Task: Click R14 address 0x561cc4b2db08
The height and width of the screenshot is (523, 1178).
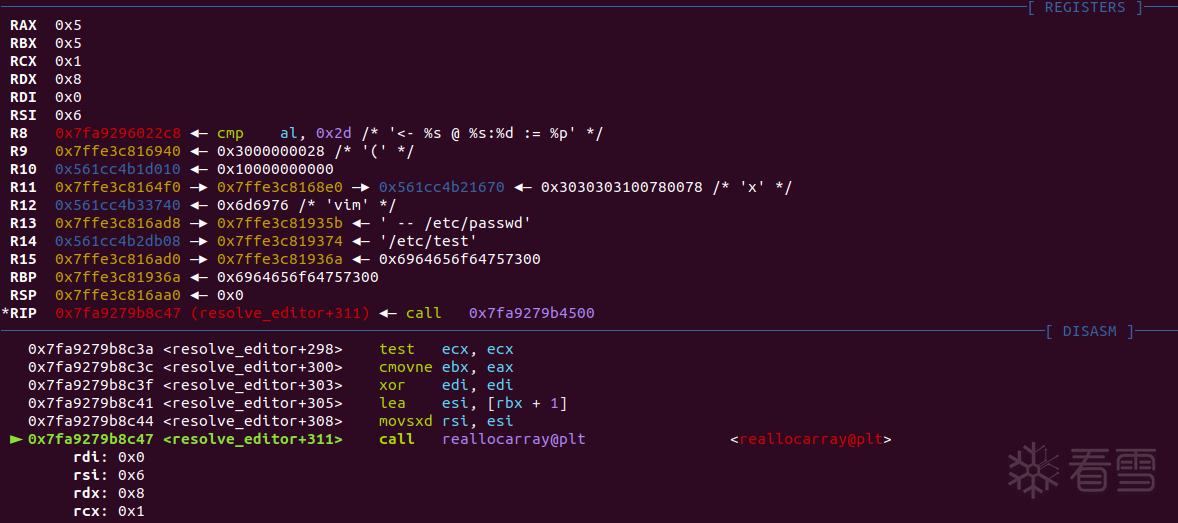Action: point(118,242)
